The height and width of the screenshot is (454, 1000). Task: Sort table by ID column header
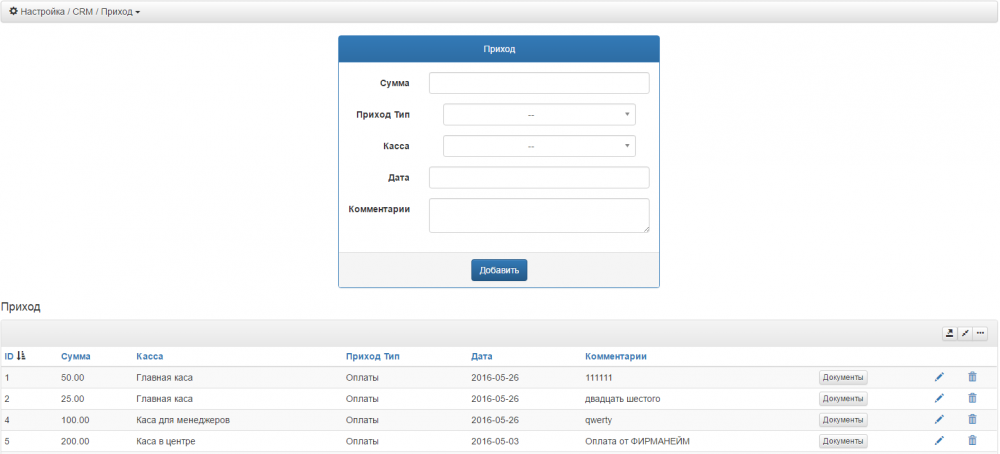pos(9,356)
